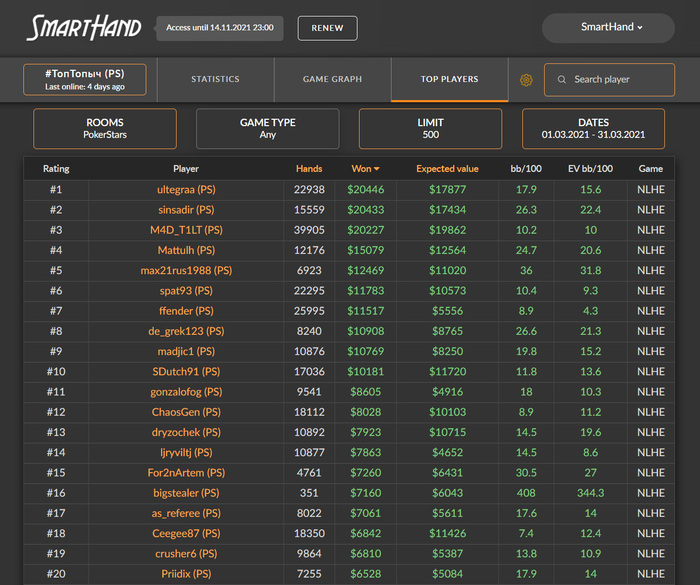
Task: Open player madjic1 (PS)
Action: tap(186, 351)
